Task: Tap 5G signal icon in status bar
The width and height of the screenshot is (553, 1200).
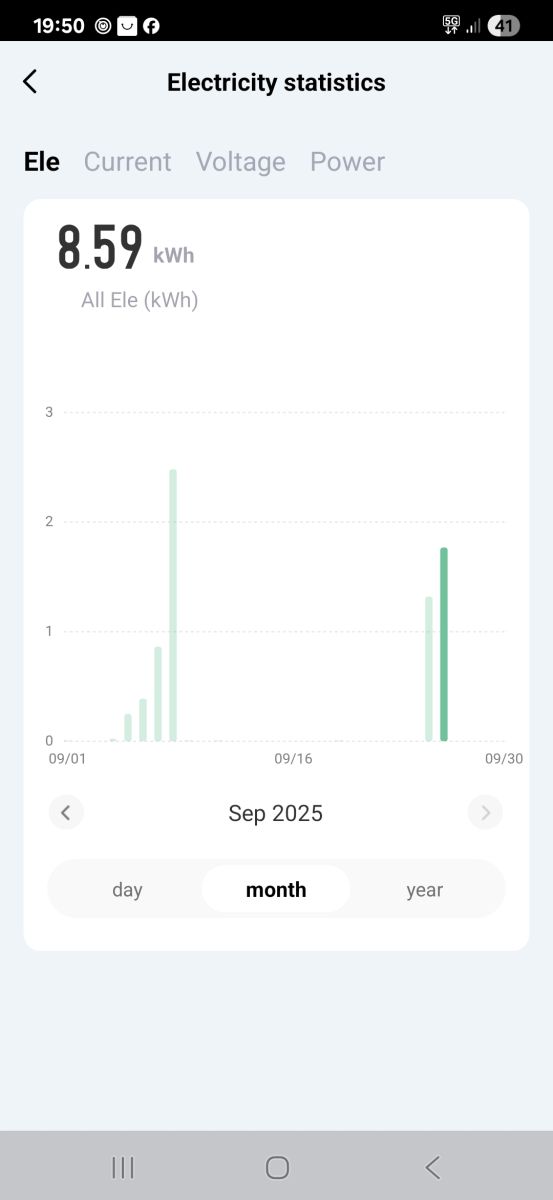Action: [x=451, y=26]
